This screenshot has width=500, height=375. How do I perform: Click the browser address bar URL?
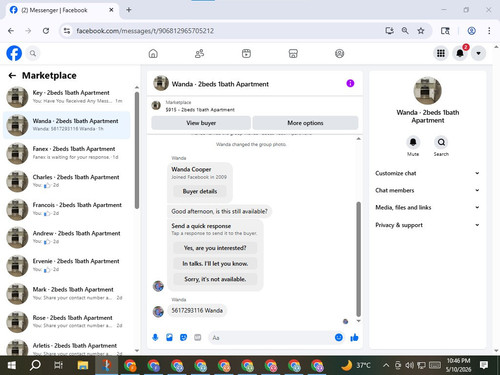[145, 31]
